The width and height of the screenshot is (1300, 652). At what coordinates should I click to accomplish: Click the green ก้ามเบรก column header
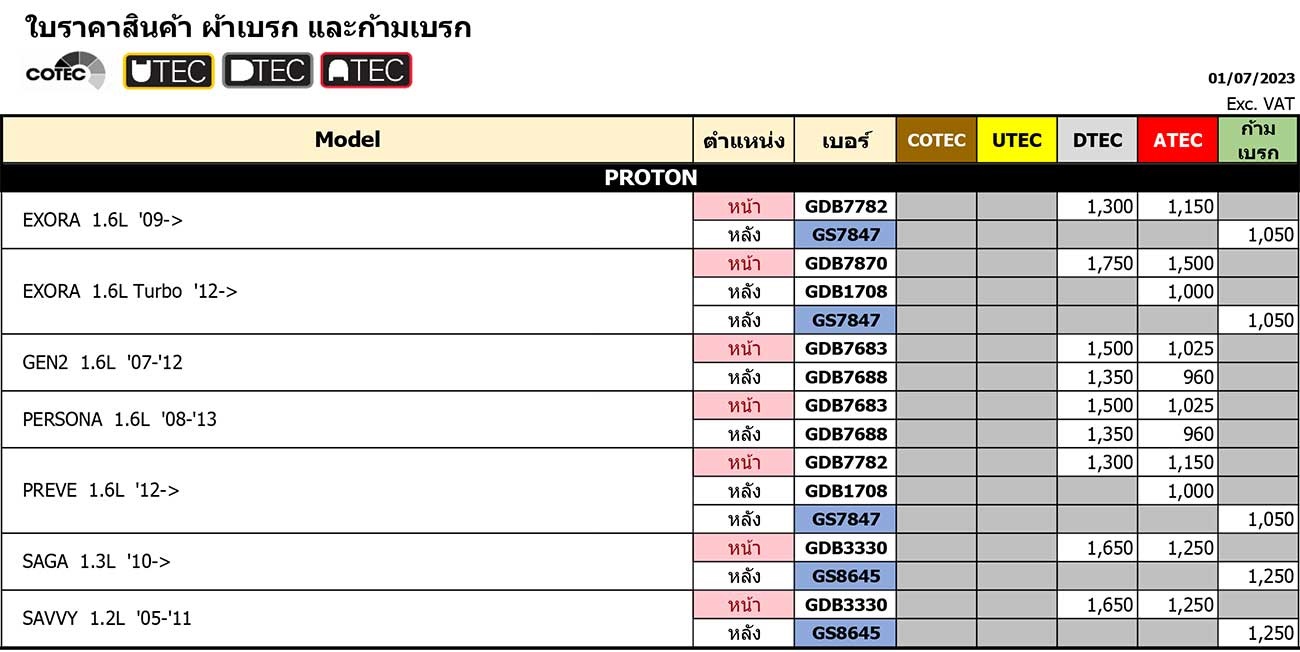tap(1258, 140)
